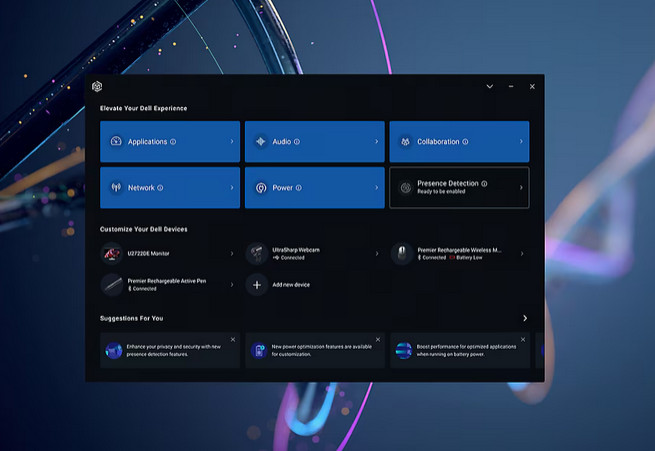Expand Premier Rechargeable Wireless Mouse chevron
The height and width of the screenshot is (451, 655).
522,253
